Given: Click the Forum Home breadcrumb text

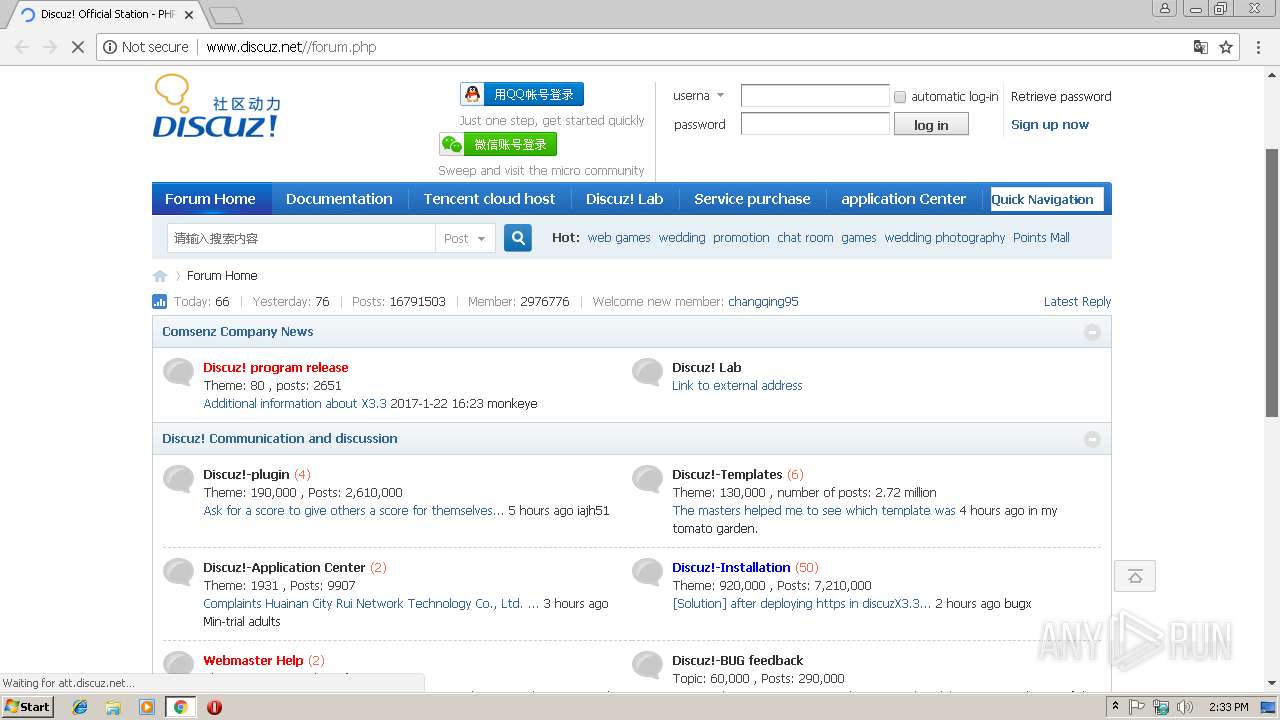Looking at the screenshot, I should [x=222, y=276].
